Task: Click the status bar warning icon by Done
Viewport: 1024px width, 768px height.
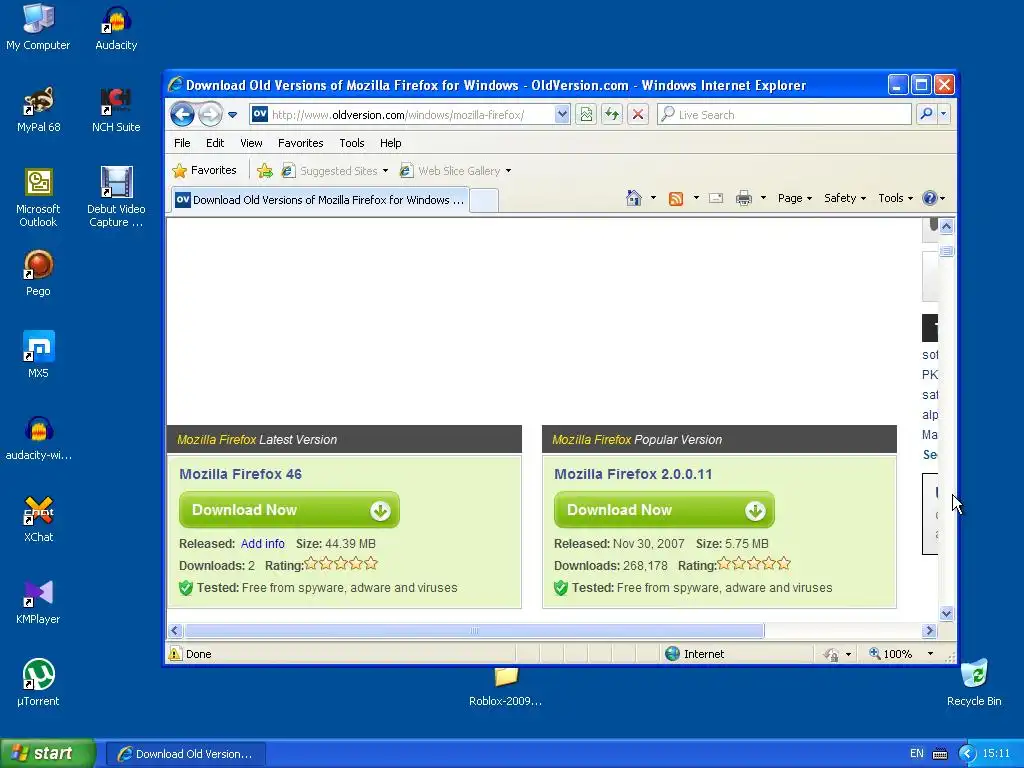Action: pyautogui.click(x=175, y=654)
